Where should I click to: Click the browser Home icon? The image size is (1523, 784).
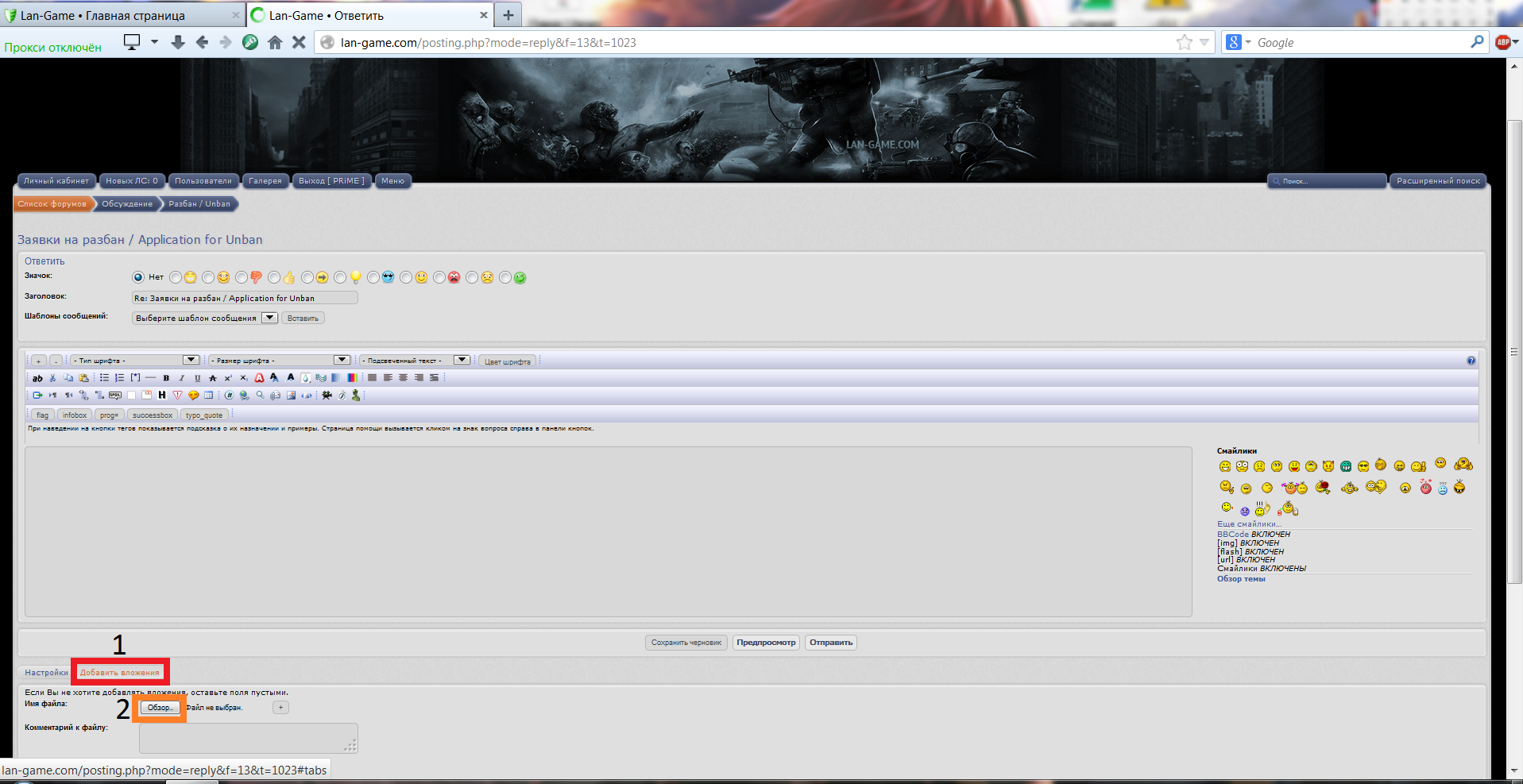pyautogui.click(x=275, y=43)
